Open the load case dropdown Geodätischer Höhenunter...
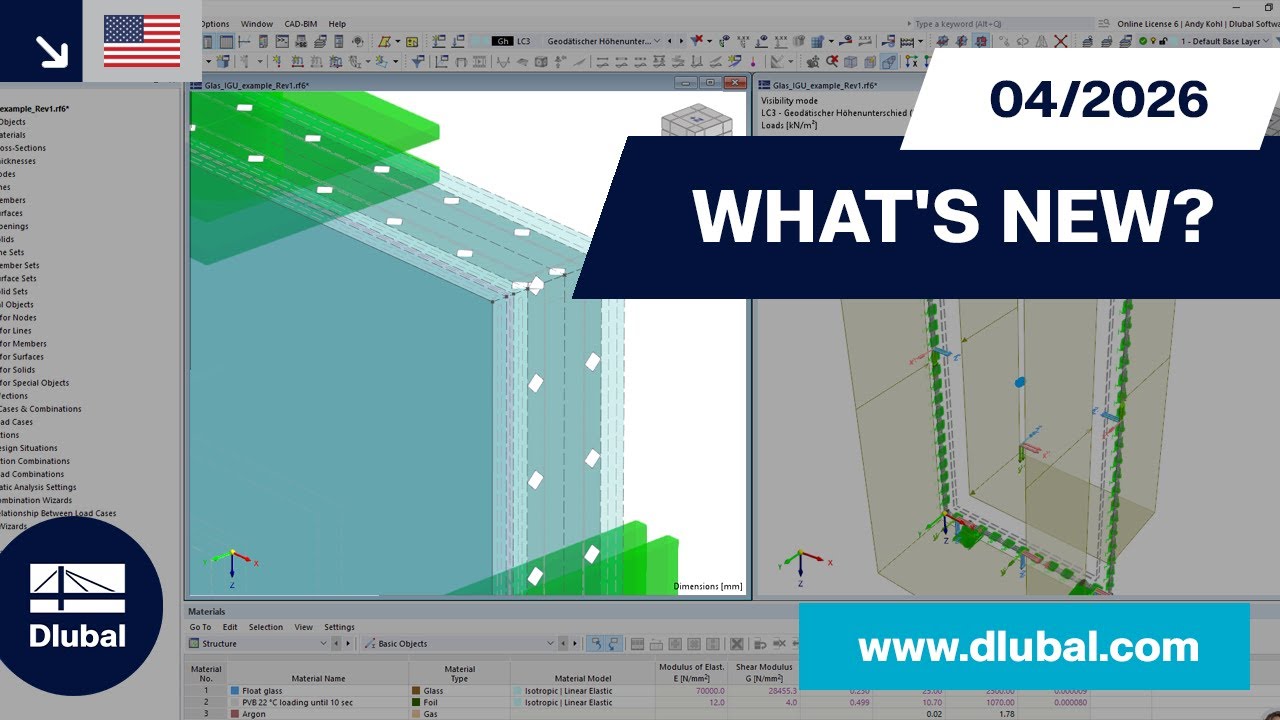This screenshot has width=1280, height=720. [x=605, y=41]
